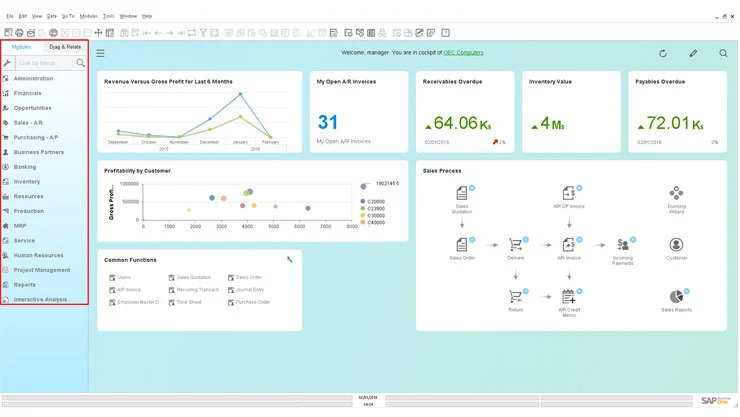
Task: Click the Delivery cart icon
Action: pos(515,244)
